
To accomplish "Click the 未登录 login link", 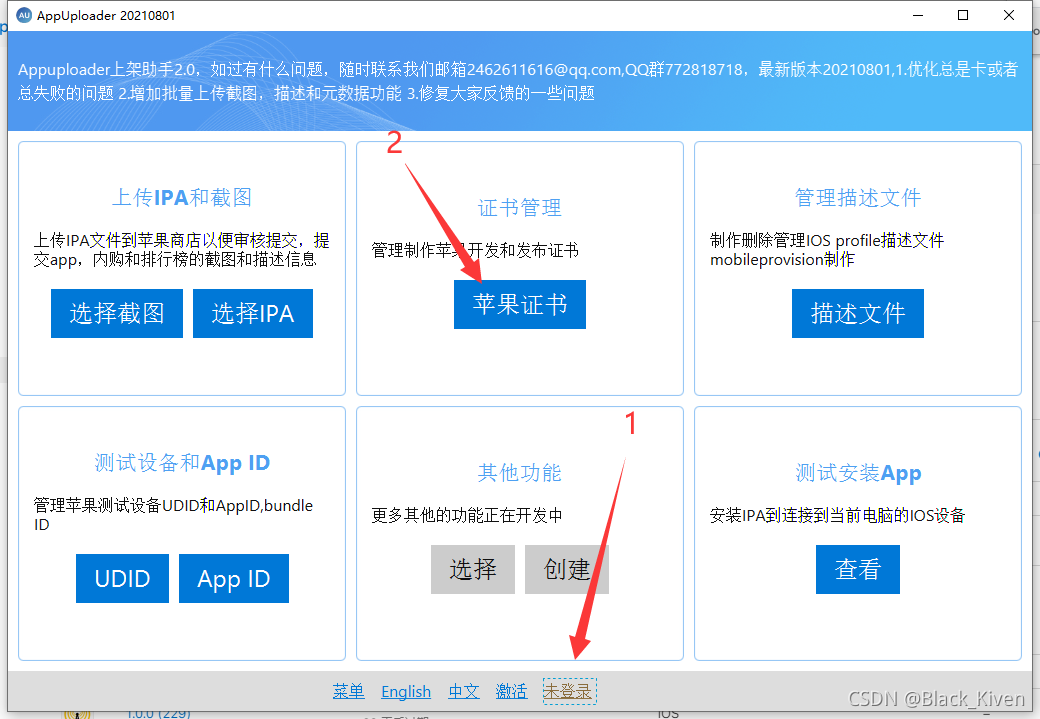I will [569, 691].
